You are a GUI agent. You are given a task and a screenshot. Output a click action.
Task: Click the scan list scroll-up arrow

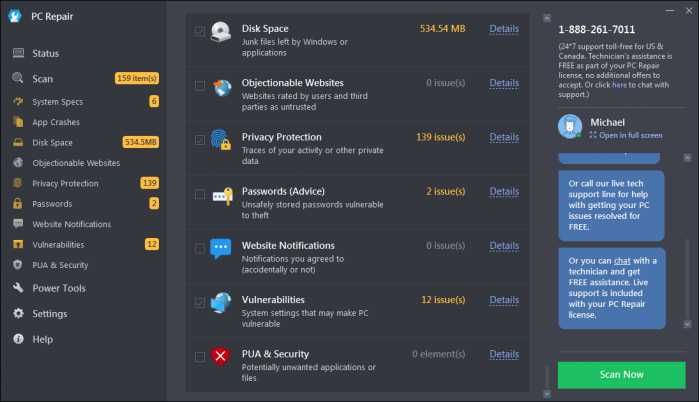coord(547,18)
